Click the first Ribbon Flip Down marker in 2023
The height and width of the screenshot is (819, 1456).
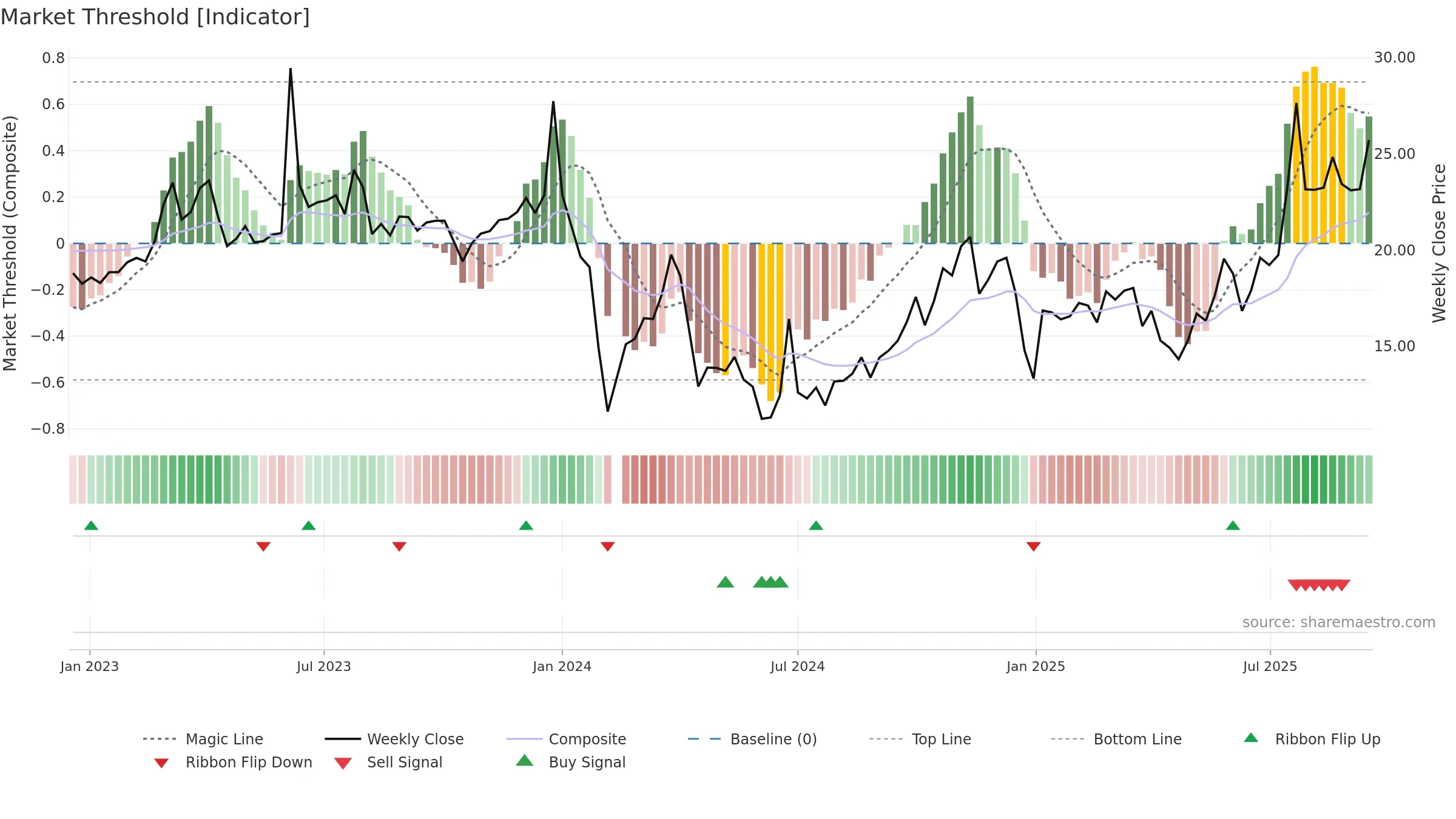pyautogui.click(x=263, y=547)
